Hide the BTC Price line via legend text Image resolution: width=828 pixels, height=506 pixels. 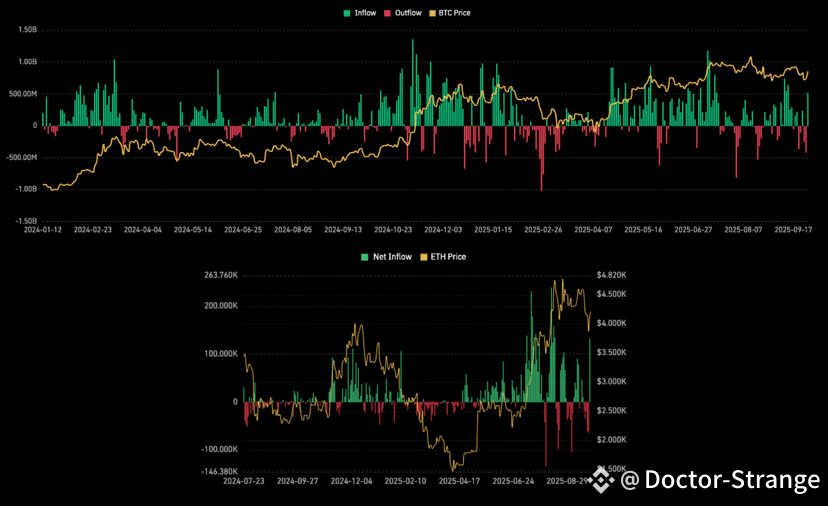(455, 13)
